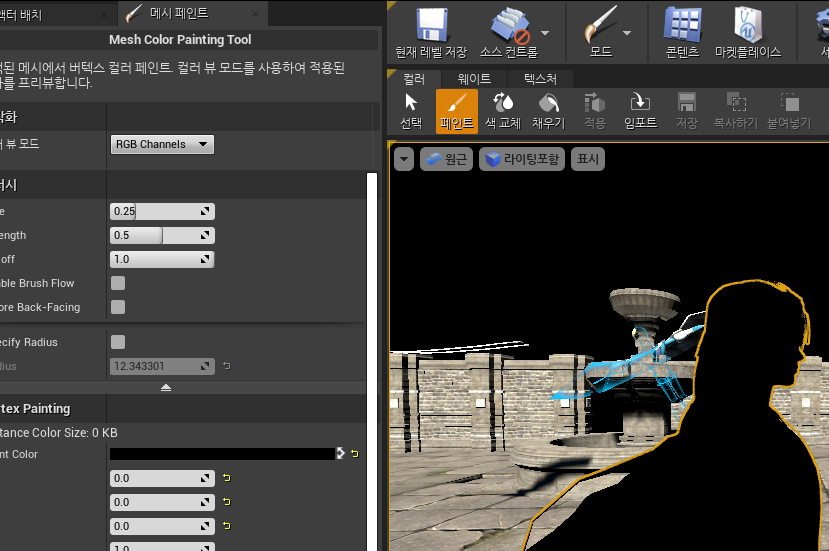
Task: Switch to the 컬러 tab
Action: point(414,79)
